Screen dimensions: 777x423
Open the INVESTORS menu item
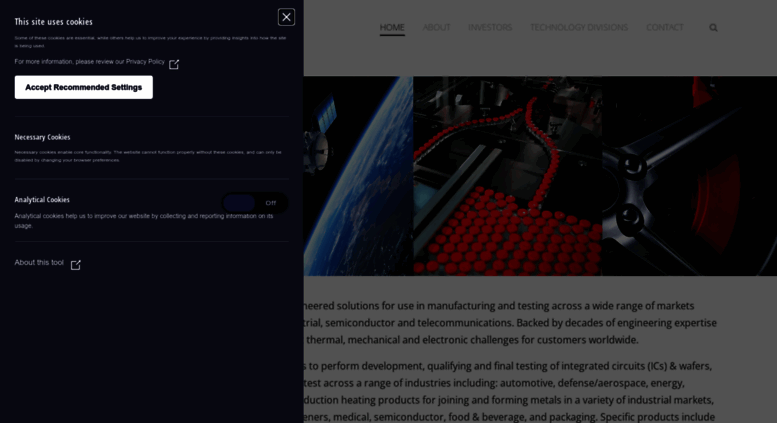click(x=490, y=27)
